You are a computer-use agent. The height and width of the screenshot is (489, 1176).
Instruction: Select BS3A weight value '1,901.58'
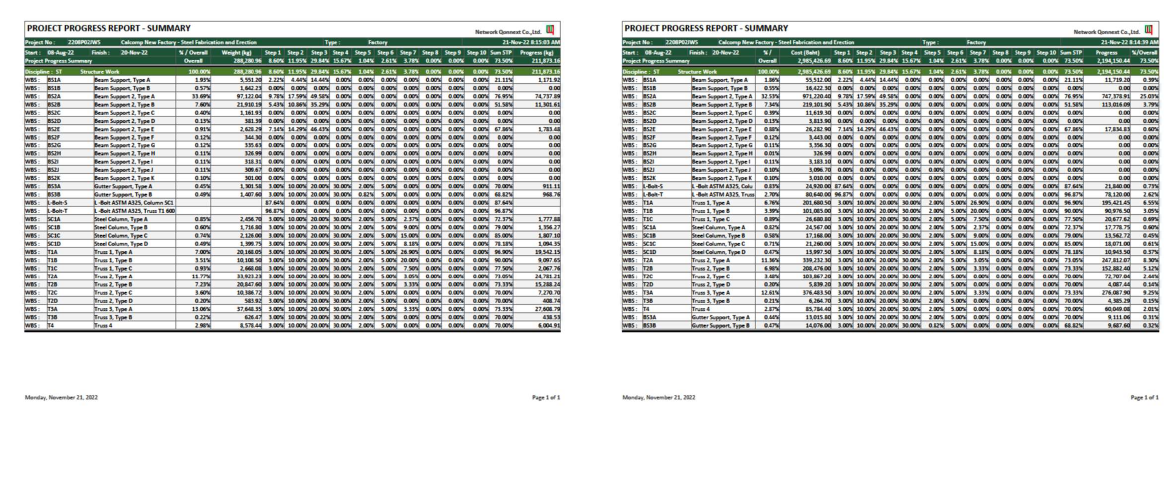click(250, 186)
